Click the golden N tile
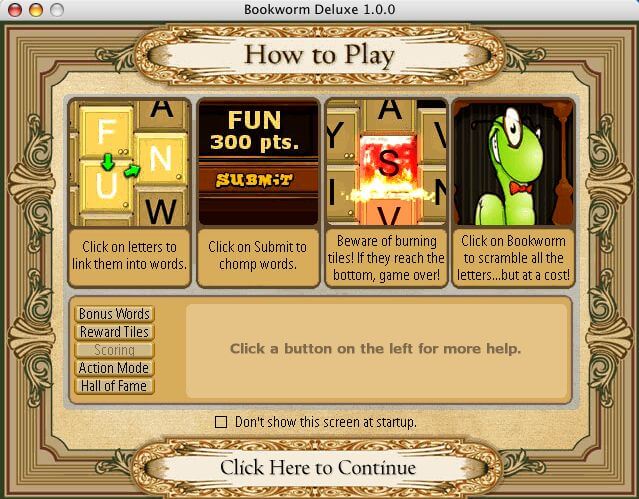The image size is (639, 499). [x=161, y=159]
